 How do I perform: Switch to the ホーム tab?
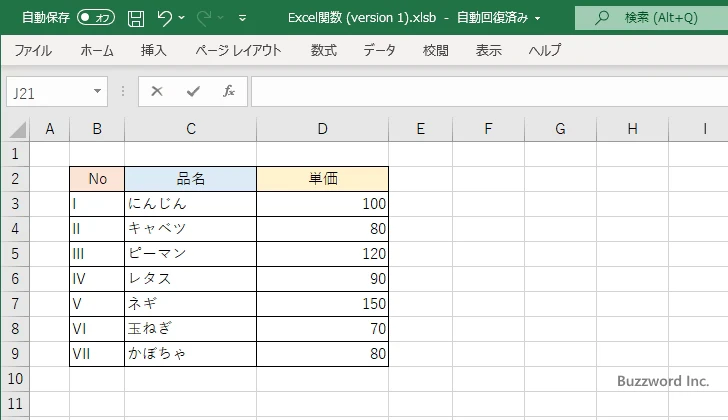(x=97, y=50)
